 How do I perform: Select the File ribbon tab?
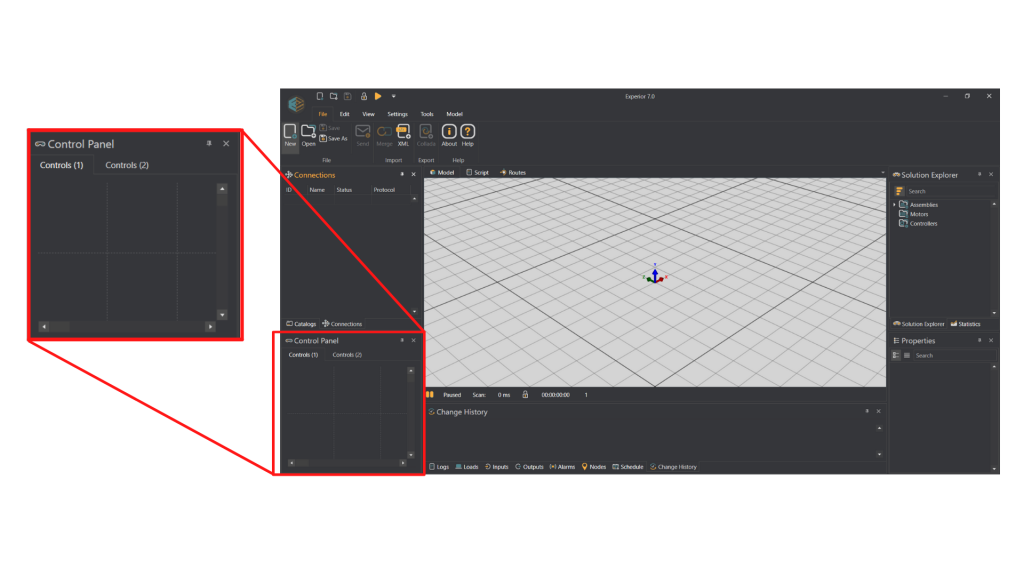[x=323, y=114]
